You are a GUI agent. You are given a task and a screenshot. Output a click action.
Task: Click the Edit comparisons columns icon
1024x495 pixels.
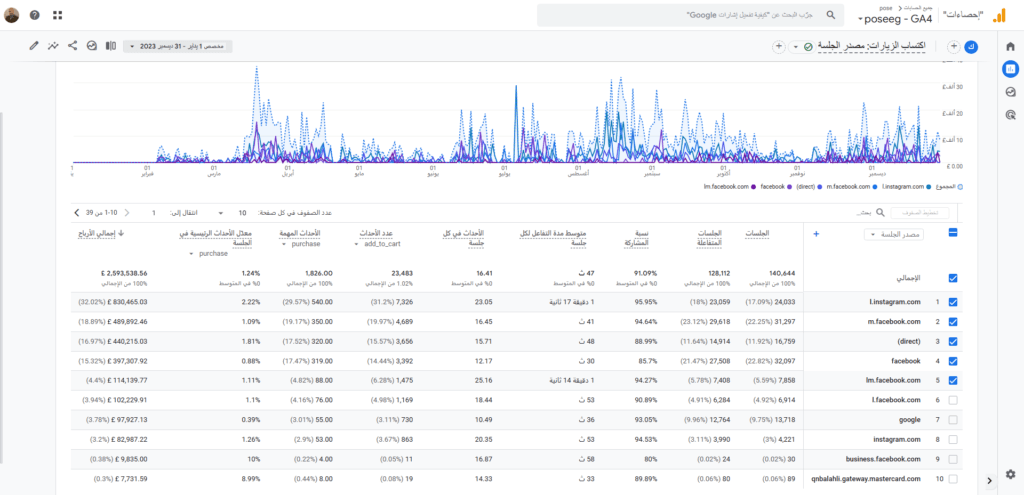point(111,46)
